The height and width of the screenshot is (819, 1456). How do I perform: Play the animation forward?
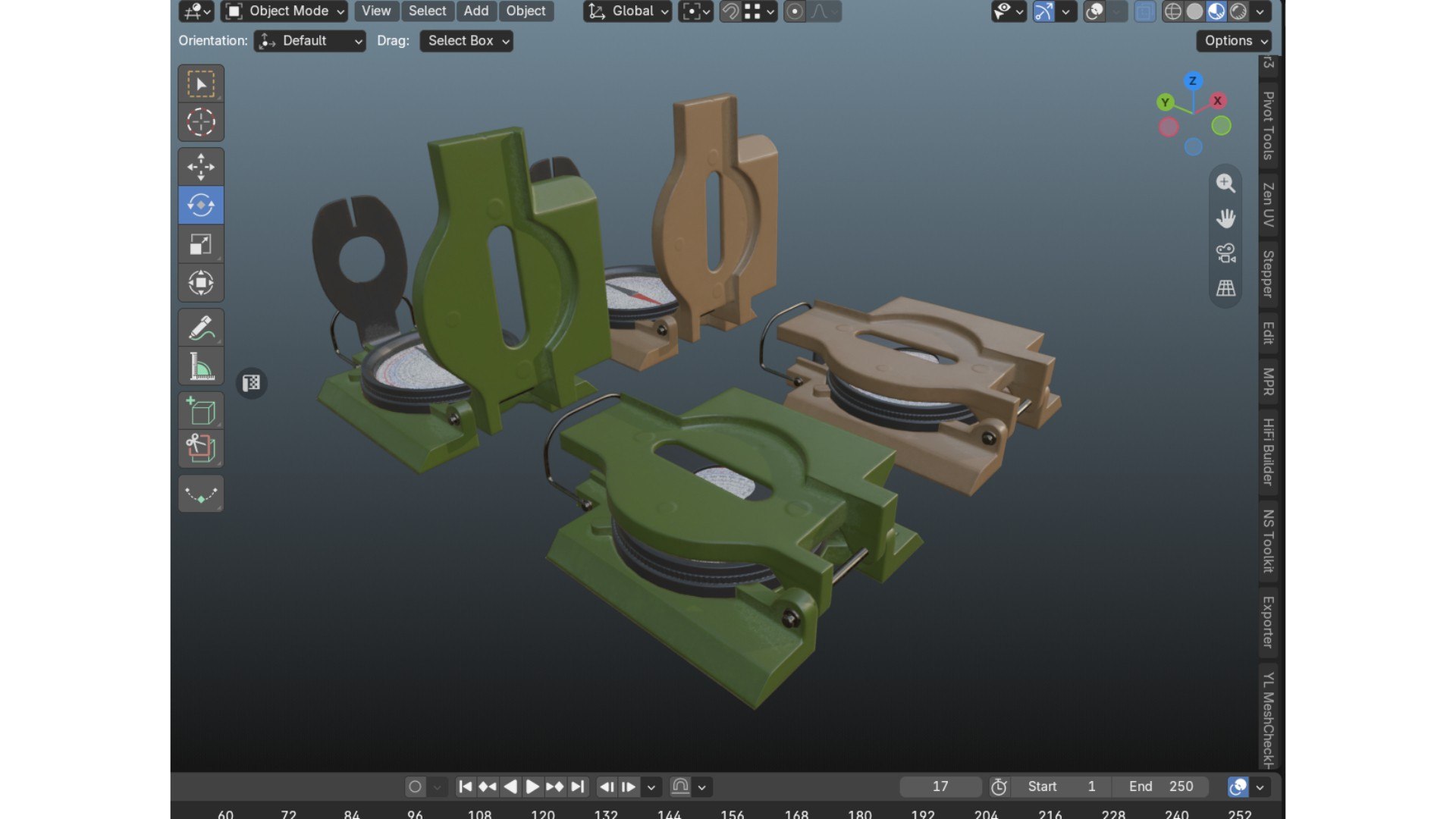(x=532, y=786)
